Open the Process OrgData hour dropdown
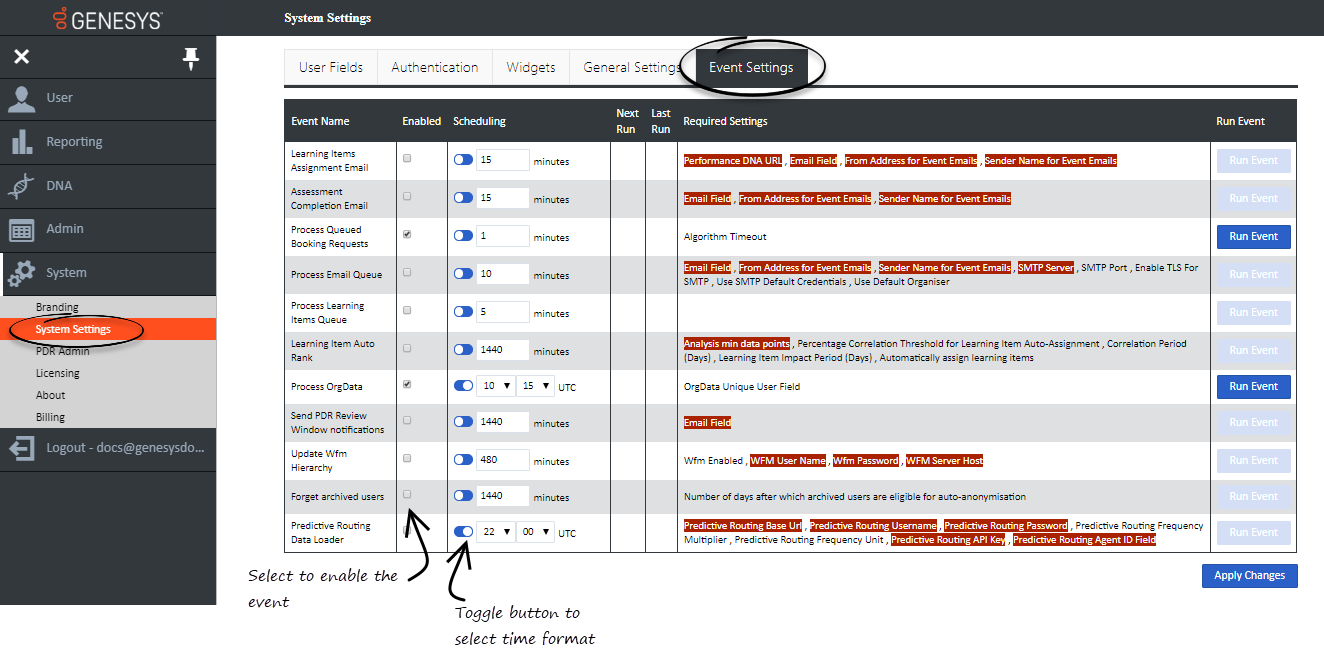The height and width of the screenshot is (663, 1324). (x=495, y=386)
